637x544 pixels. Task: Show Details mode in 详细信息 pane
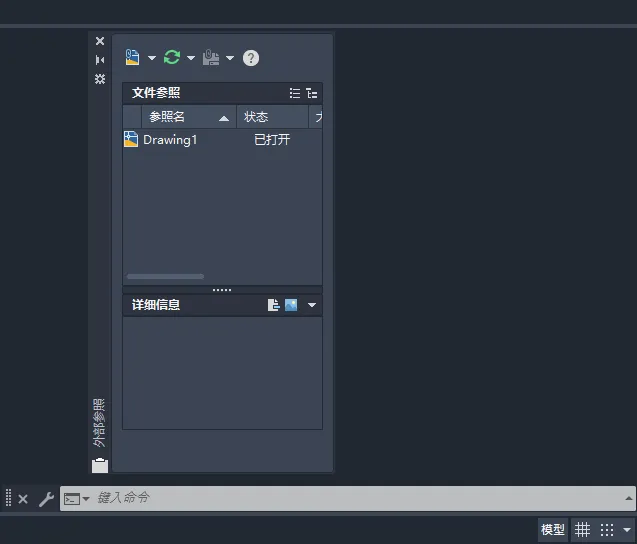273,305
